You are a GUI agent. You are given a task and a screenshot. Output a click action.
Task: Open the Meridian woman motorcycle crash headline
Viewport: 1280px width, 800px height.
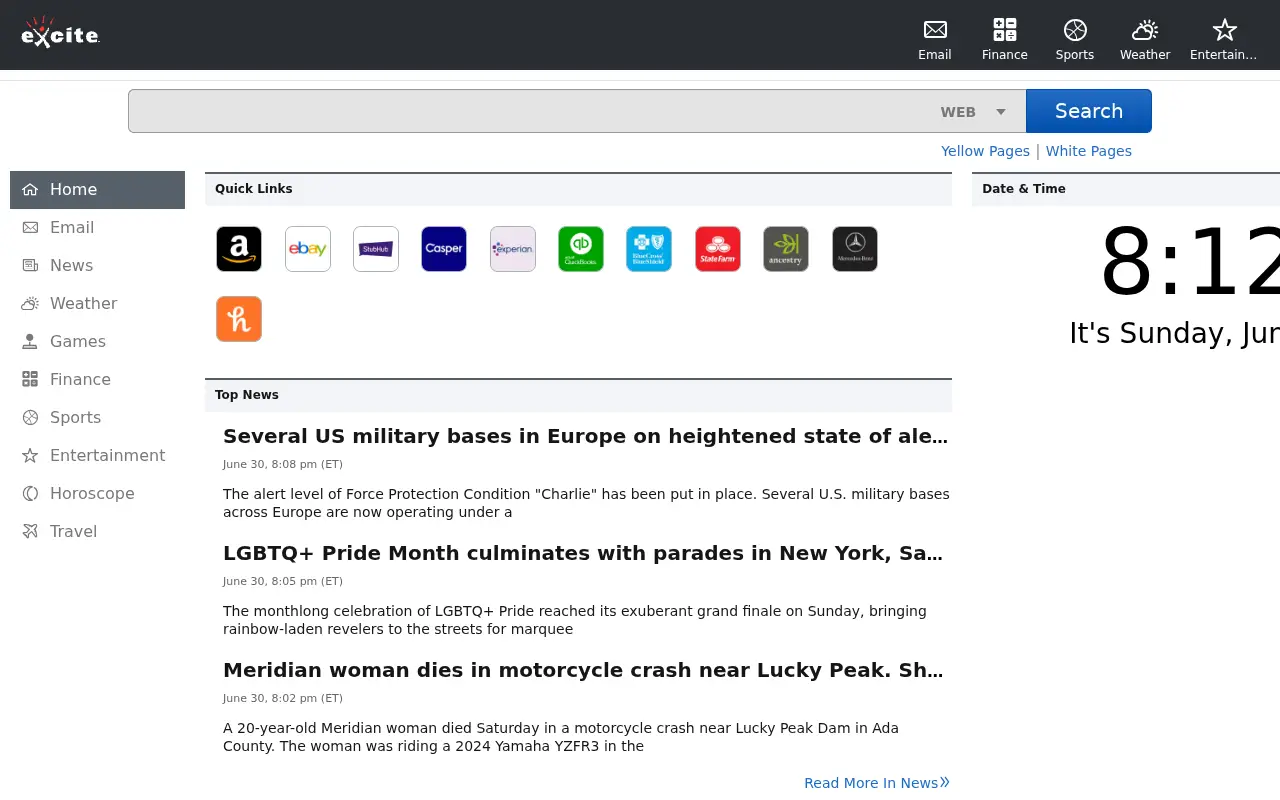583,670
